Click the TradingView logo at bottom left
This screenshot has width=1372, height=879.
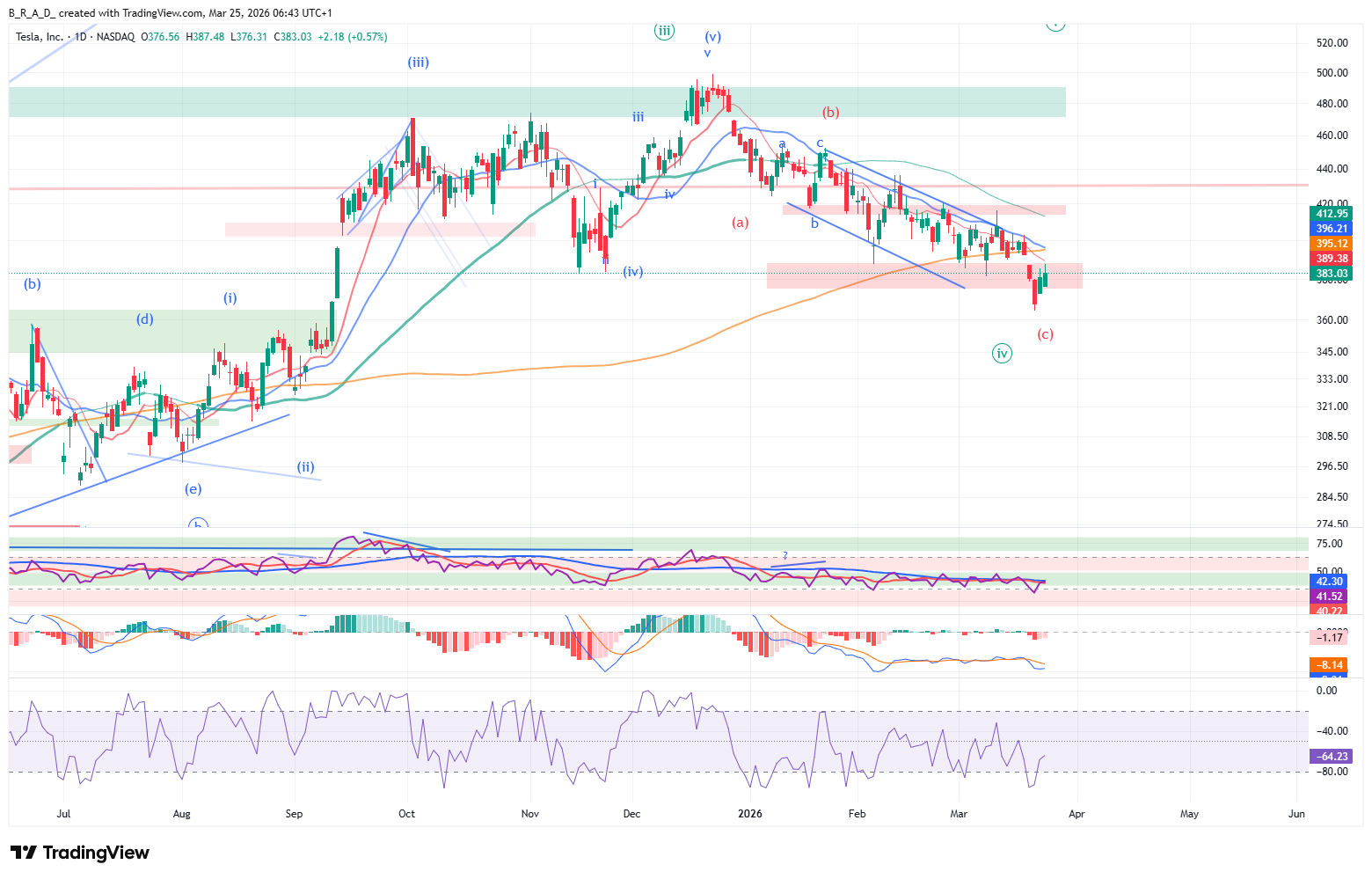click(x=80, y=853)
